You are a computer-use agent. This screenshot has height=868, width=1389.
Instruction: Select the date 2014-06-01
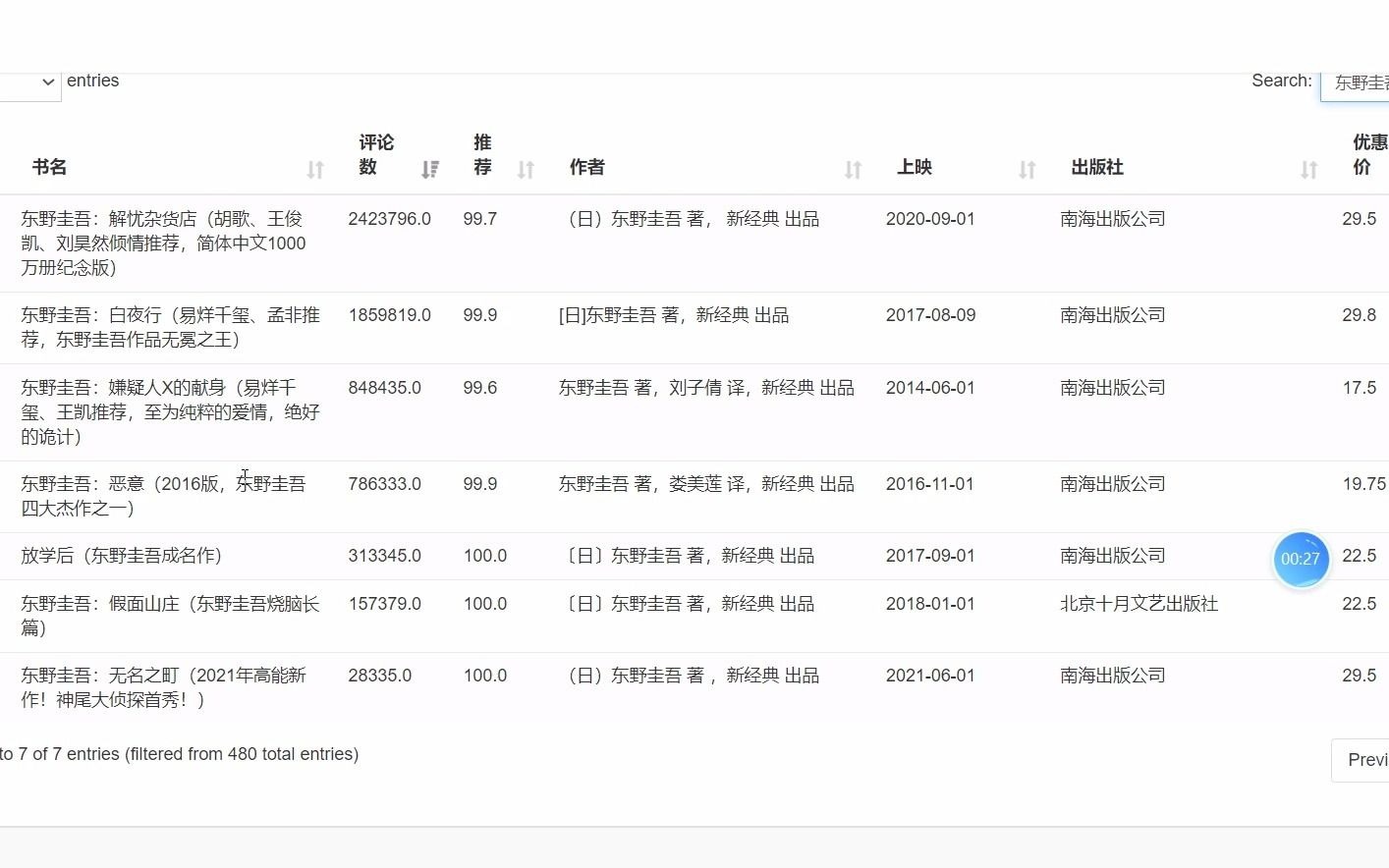pyautogui.click(x=930, y=388)
